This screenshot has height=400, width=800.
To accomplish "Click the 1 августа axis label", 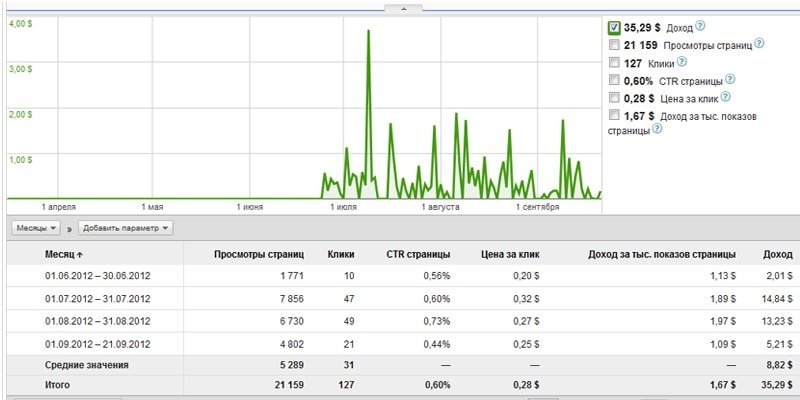I will tap(440, 207).
